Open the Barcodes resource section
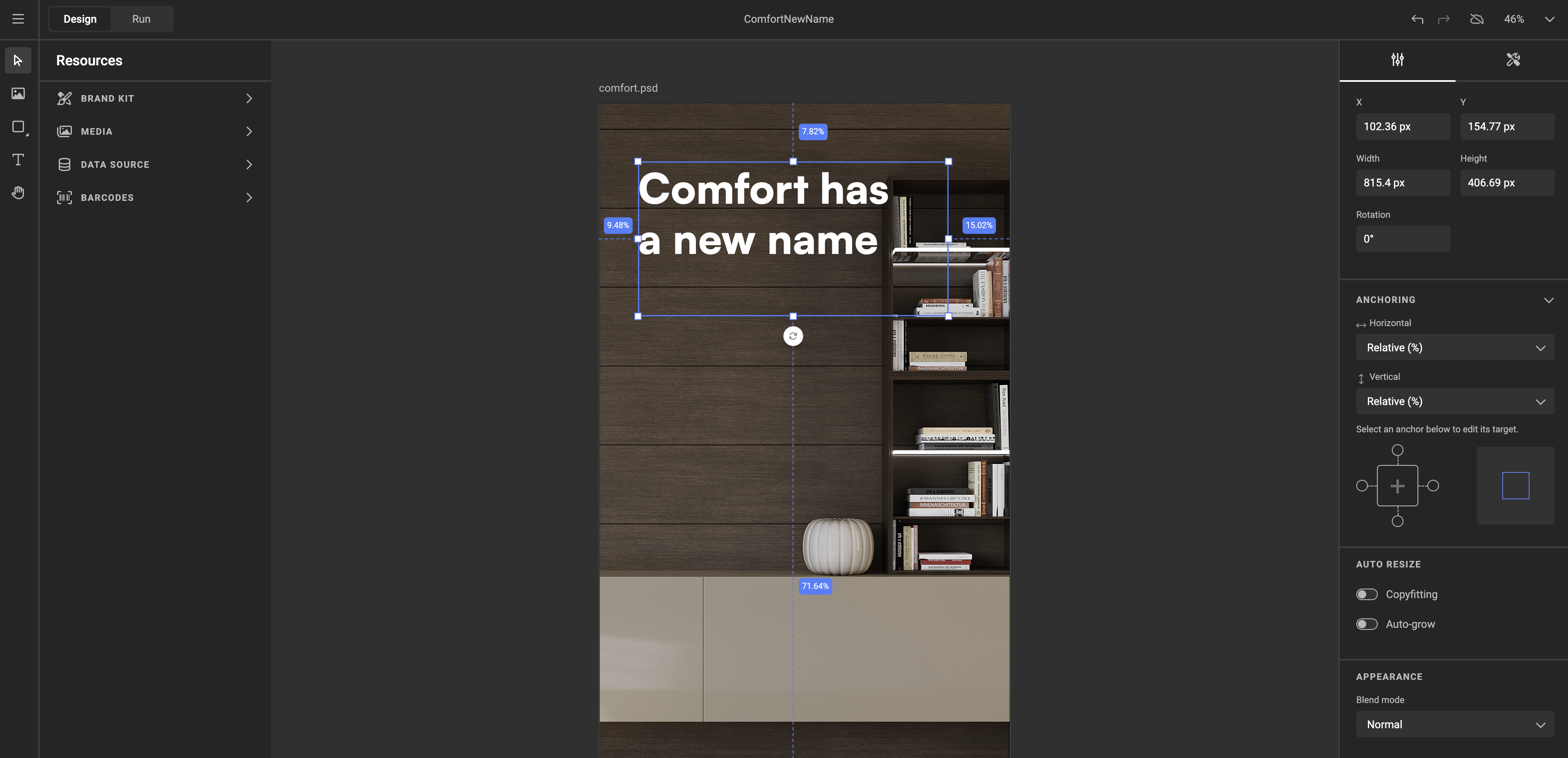The image size is (1568, 758). 155,198
